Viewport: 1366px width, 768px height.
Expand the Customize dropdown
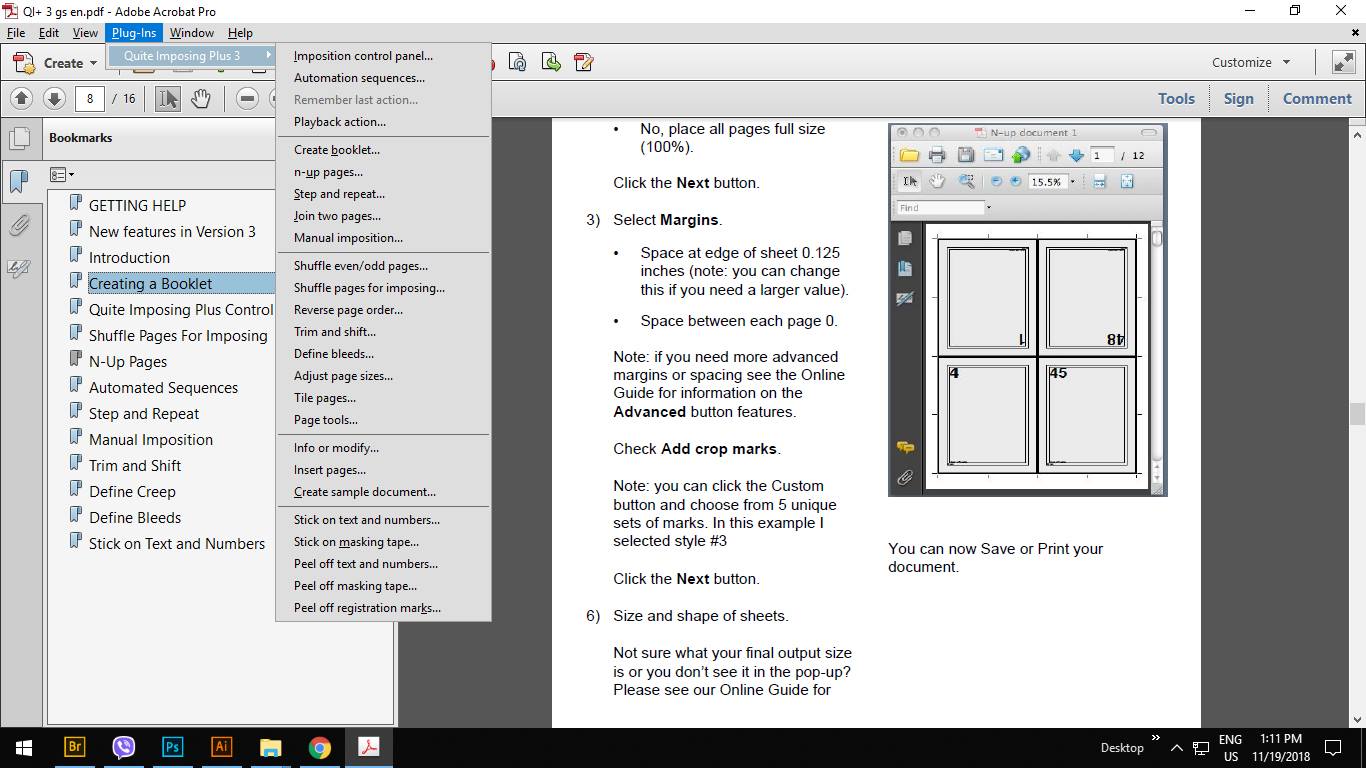[1250, 62]
